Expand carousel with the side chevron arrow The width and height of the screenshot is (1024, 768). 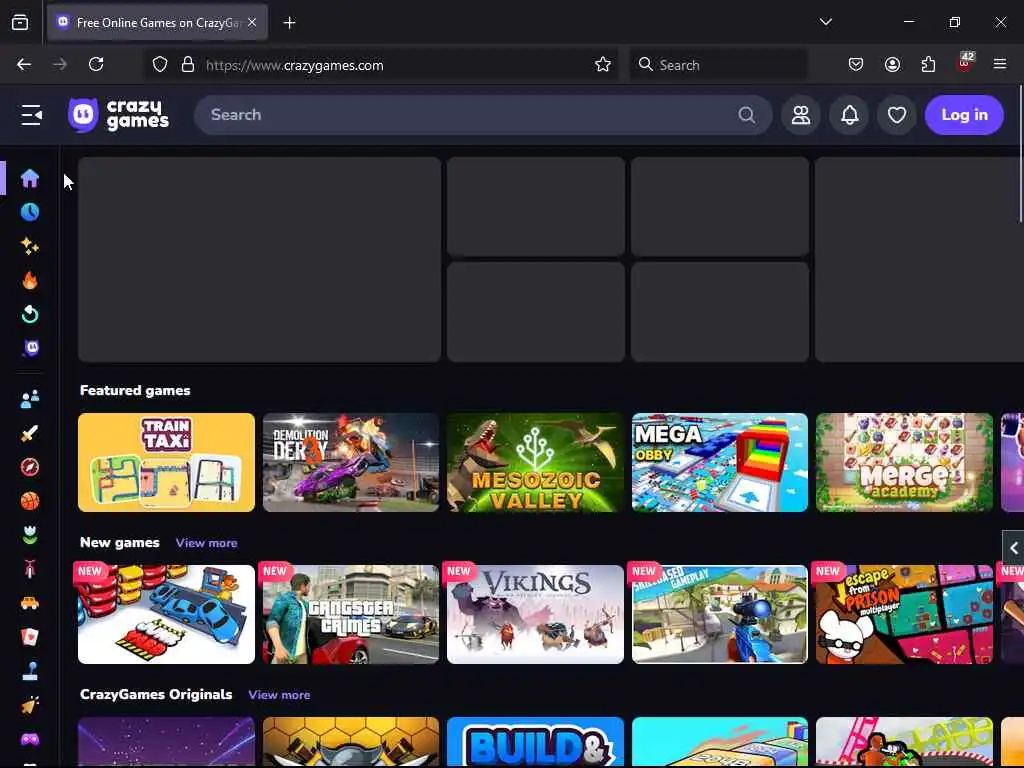1014,548
